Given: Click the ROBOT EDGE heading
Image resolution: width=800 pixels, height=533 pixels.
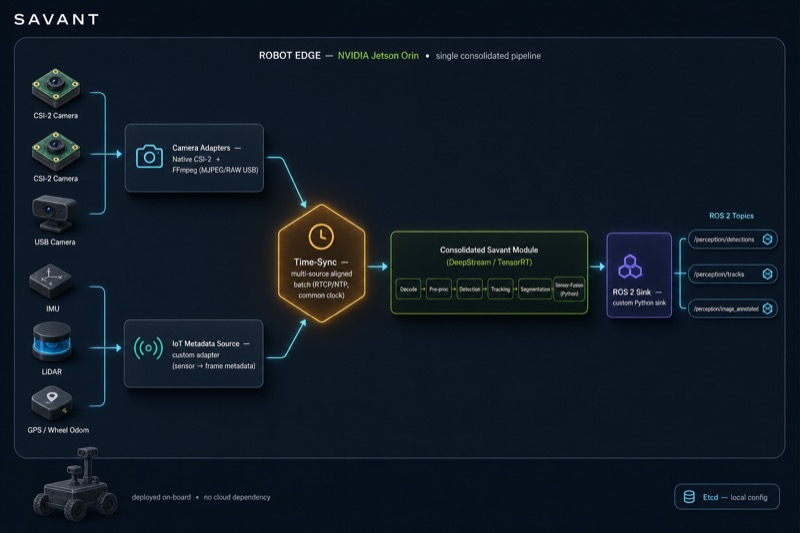Looking at the screenshot, I should (290, 56).
